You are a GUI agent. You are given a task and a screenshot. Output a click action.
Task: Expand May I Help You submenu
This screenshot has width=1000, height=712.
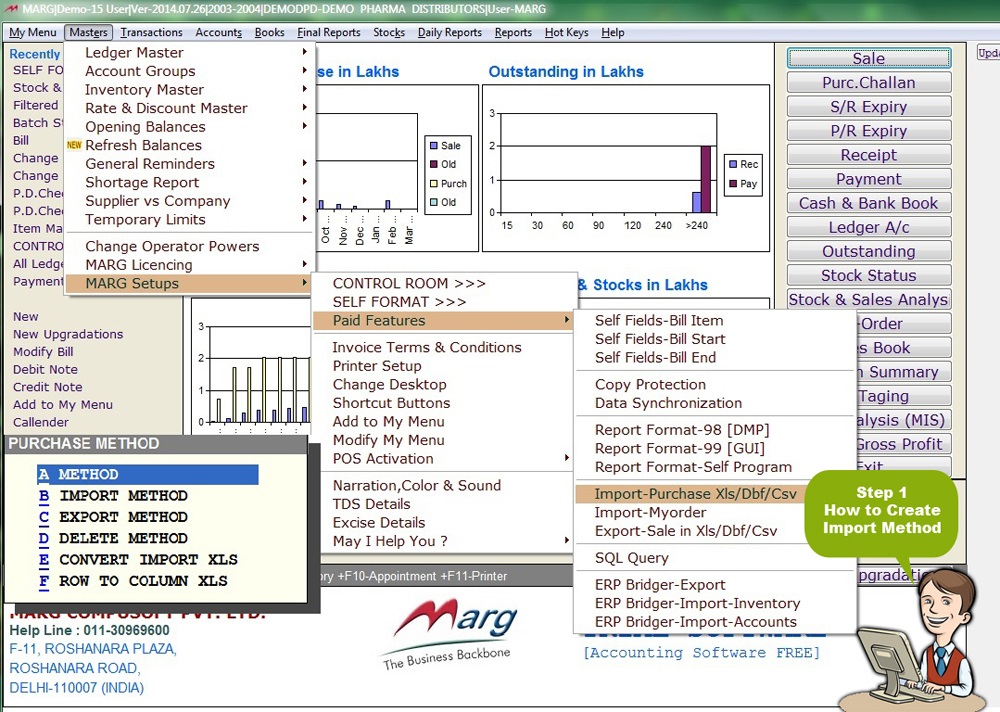[443, 540]
